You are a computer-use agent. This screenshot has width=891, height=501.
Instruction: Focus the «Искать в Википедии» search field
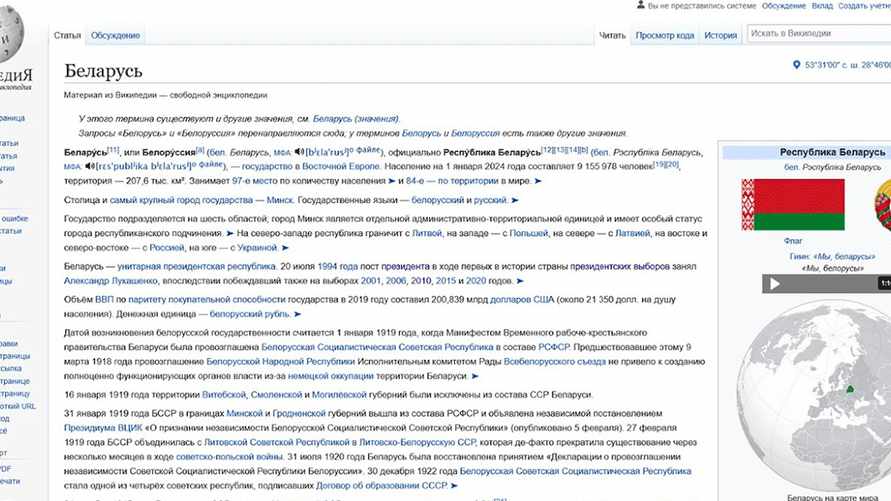coord(819,34)
